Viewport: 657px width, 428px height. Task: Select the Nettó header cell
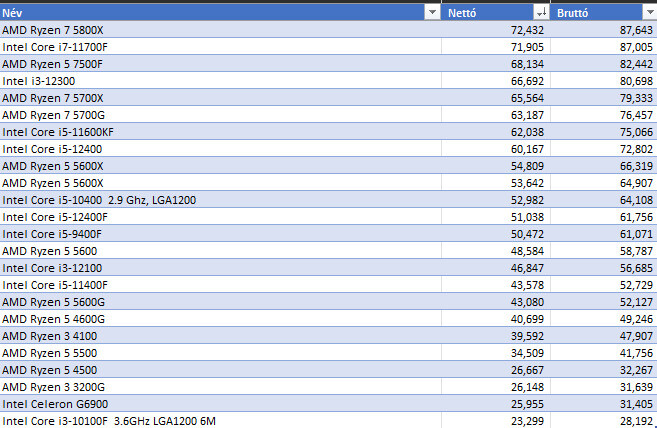point(496,13)
